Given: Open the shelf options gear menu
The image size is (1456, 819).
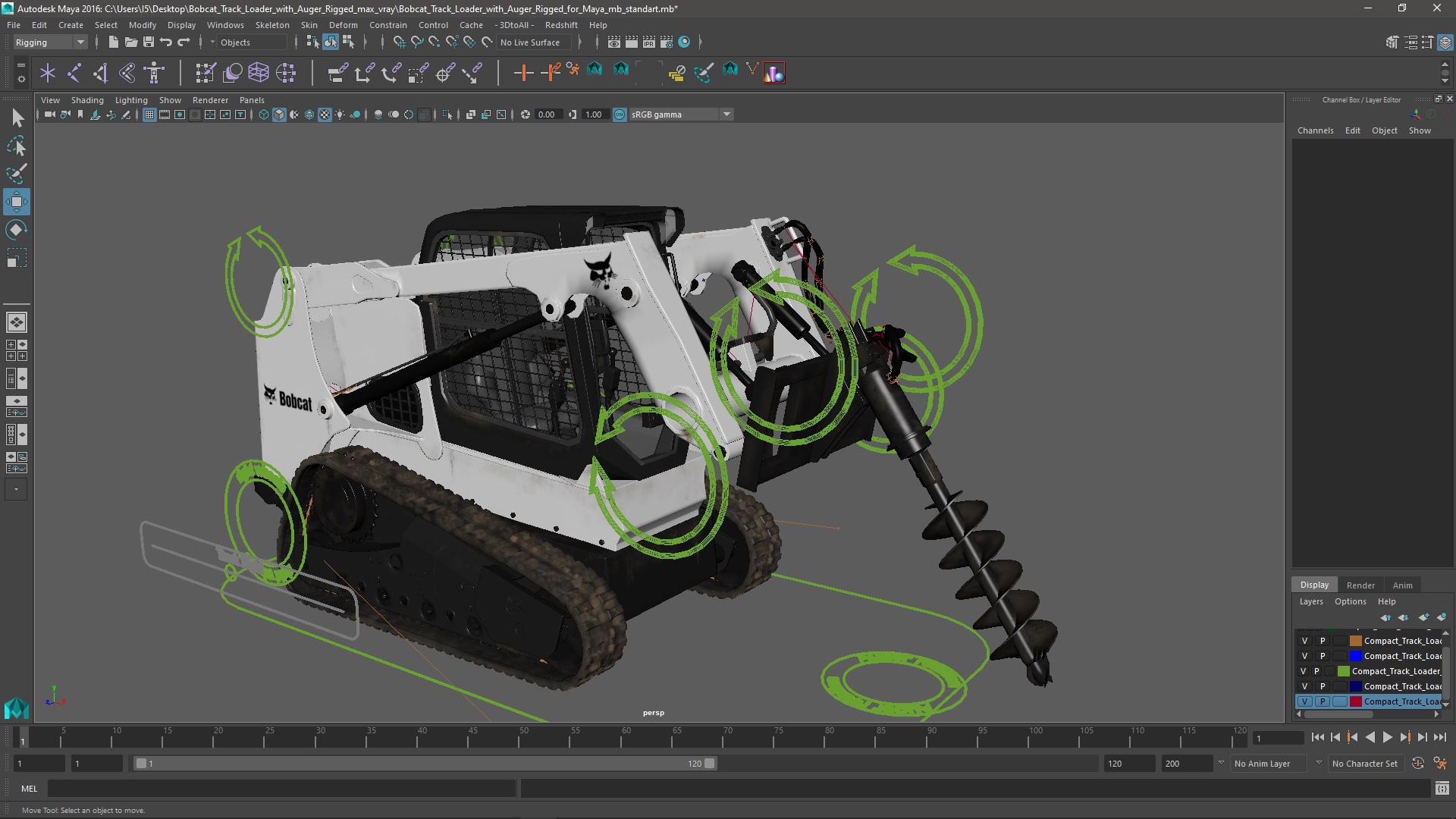Looking at the screenshot, I should [20, 78].
